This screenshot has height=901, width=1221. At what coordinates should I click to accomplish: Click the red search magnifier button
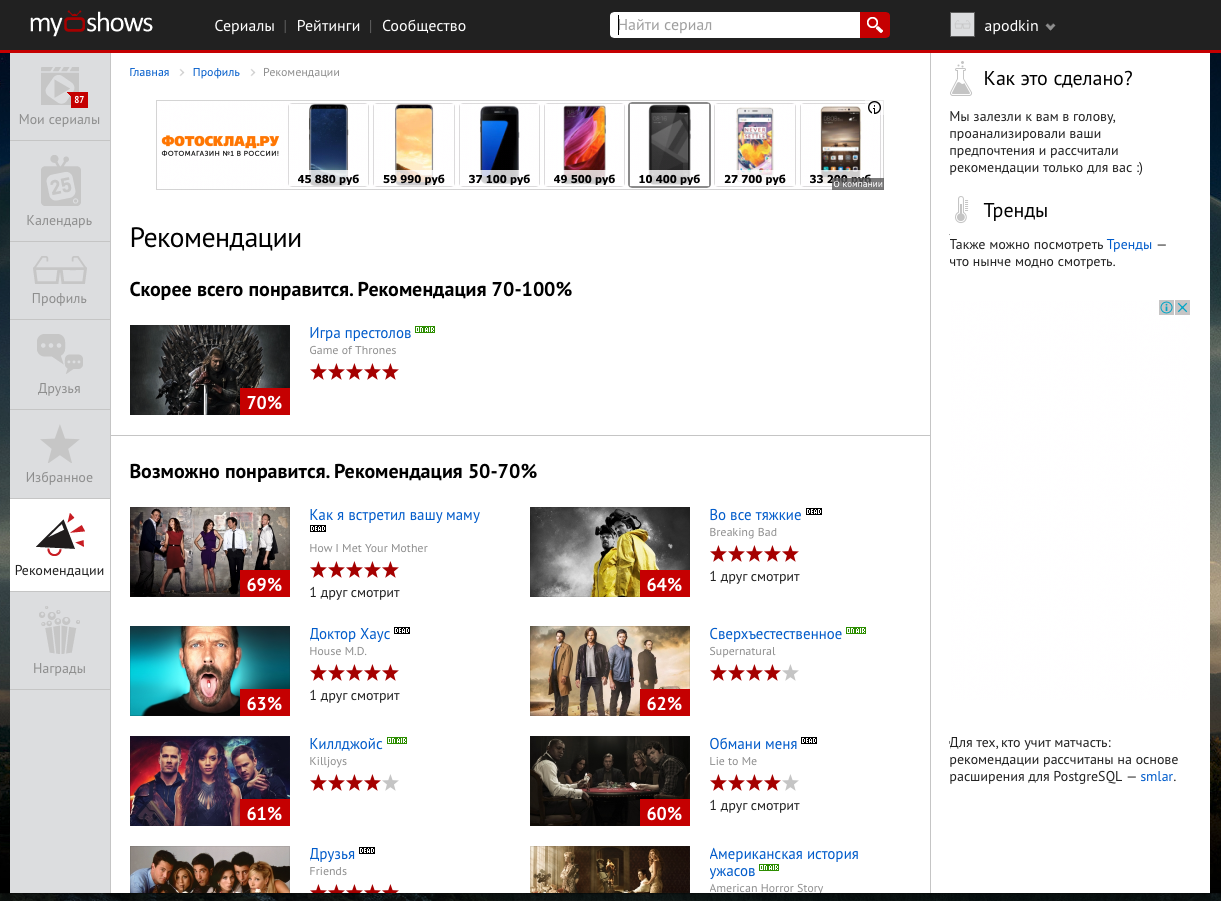coord(874,25)
